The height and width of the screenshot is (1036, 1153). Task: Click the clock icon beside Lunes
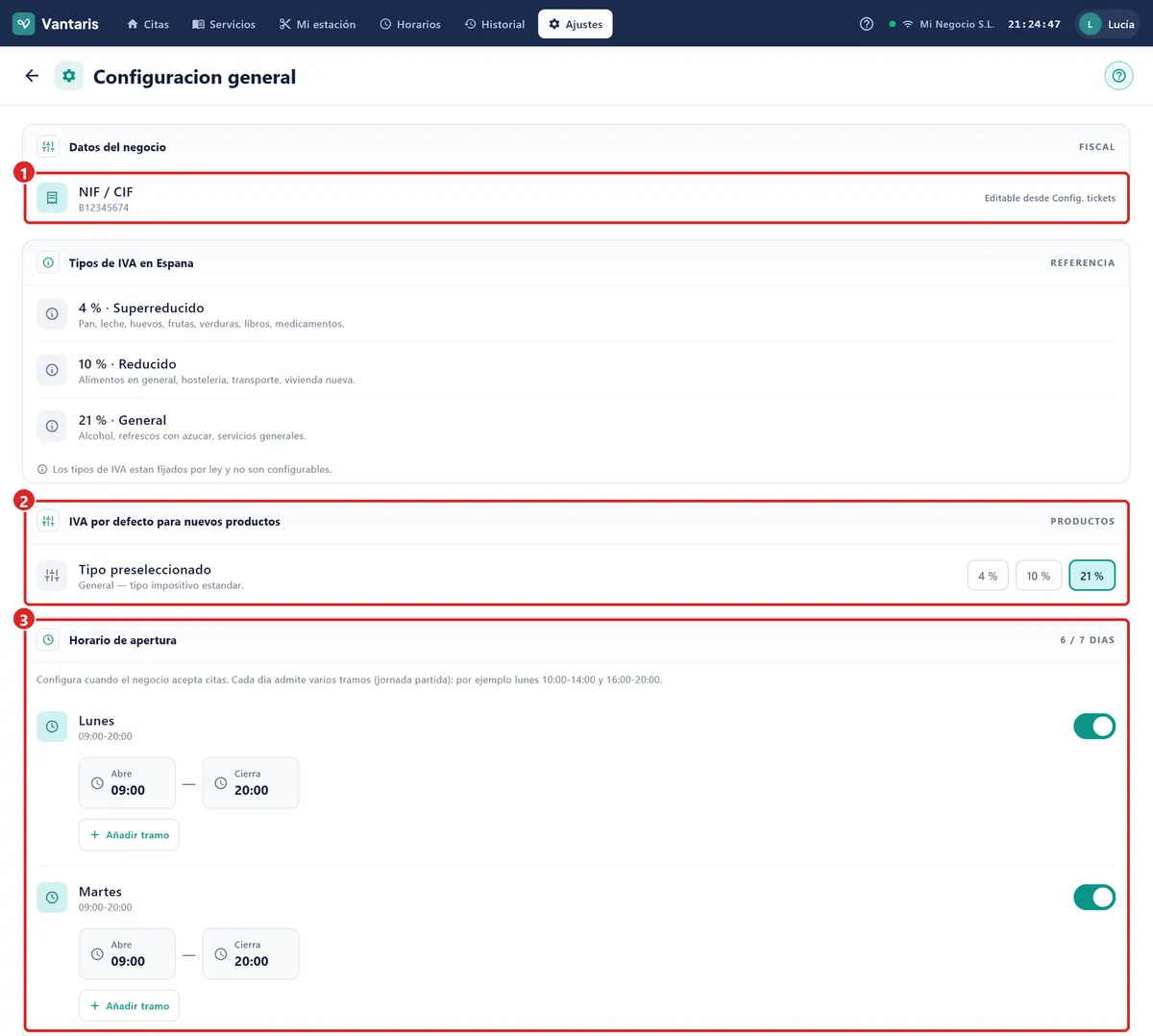coord(52,727)
